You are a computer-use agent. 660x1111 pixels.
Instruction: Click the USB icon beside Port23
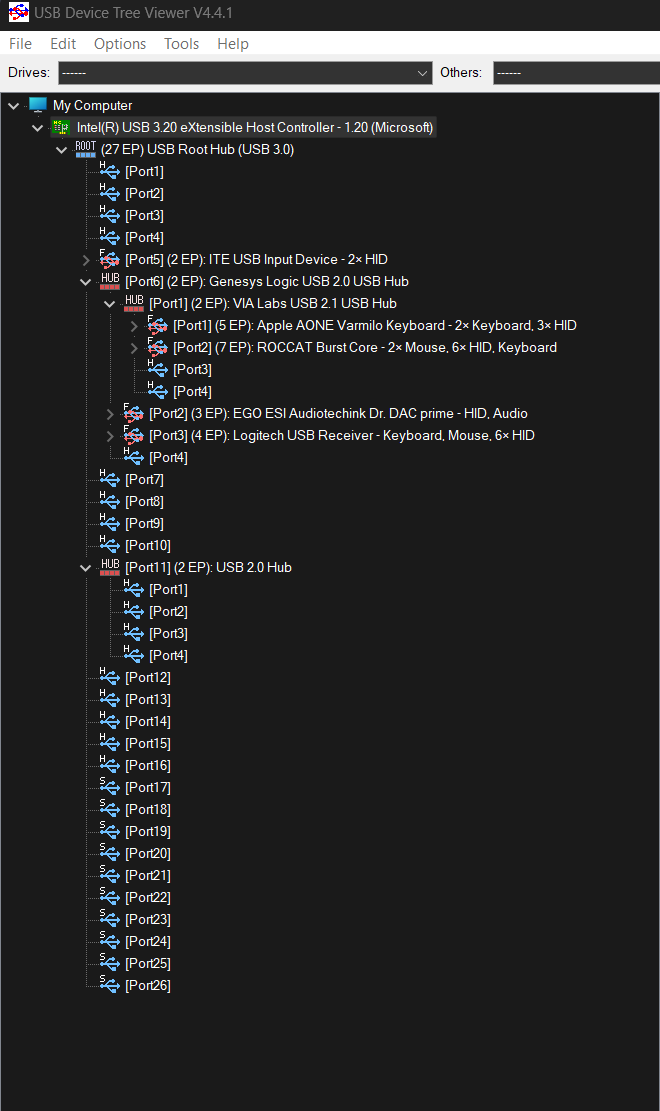click(109, 918)
